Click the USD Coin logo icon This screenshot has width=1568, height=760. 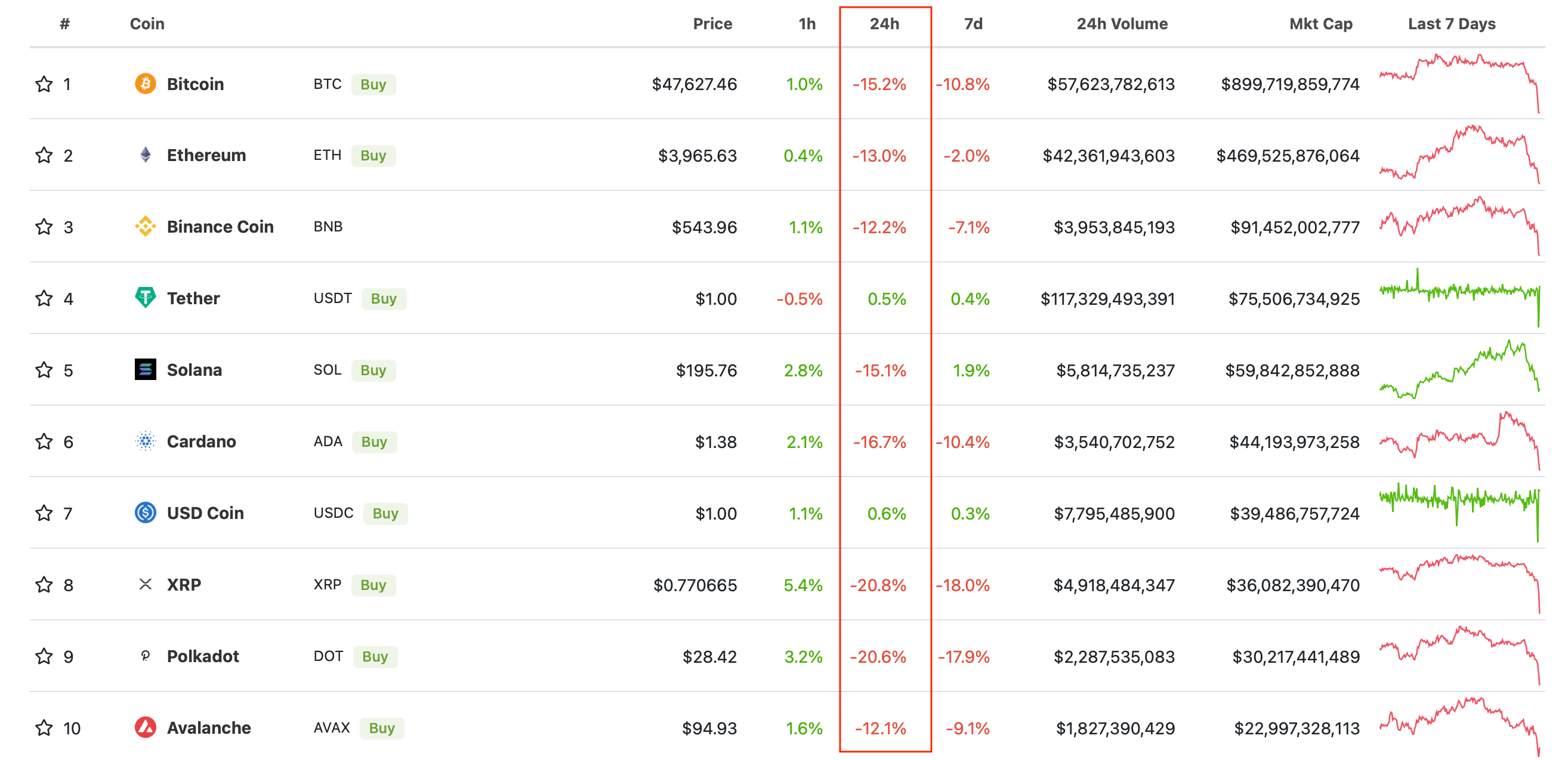pos(145,512)
